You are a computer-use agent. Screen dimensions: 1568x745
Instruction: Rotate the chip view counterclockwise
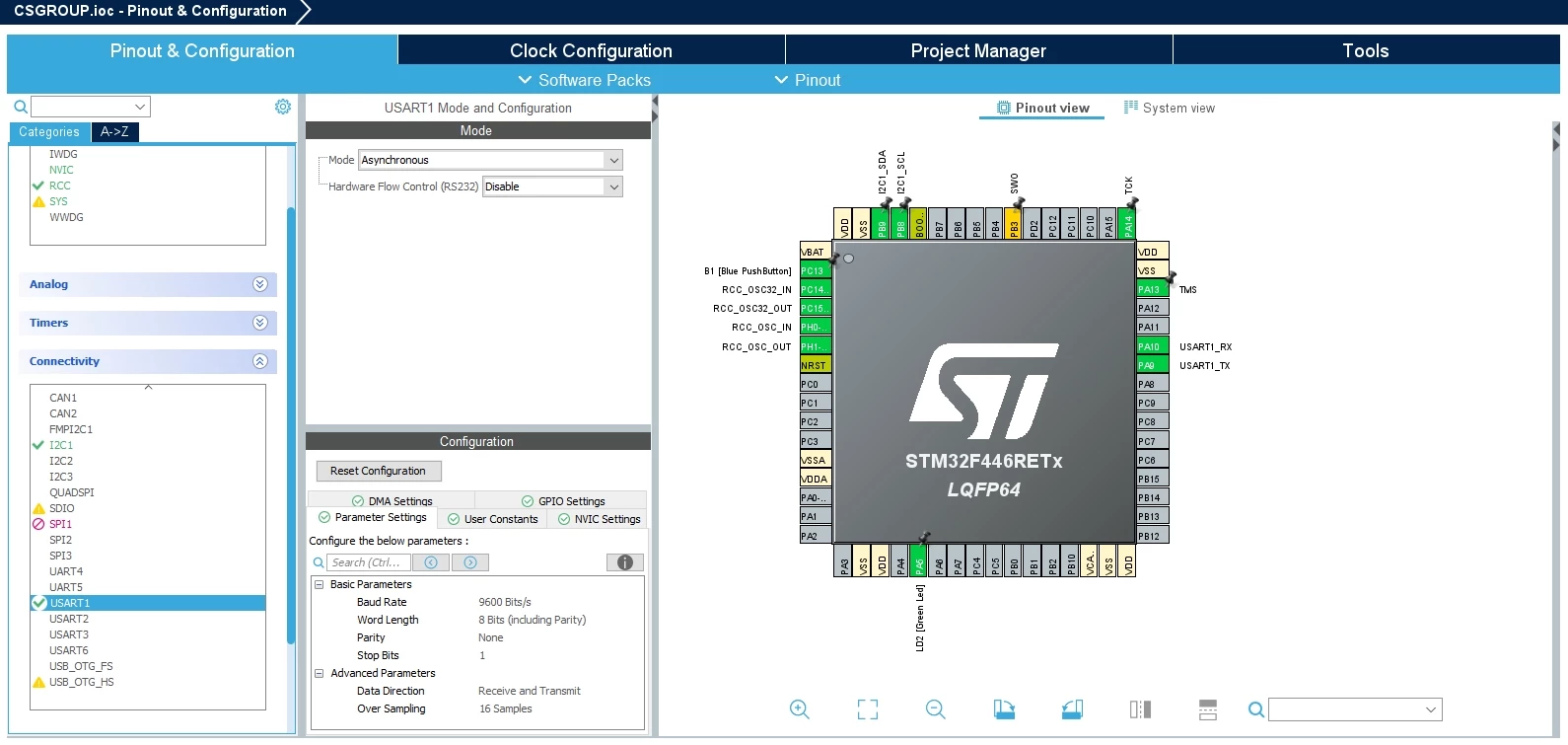tap(1072, 709)
